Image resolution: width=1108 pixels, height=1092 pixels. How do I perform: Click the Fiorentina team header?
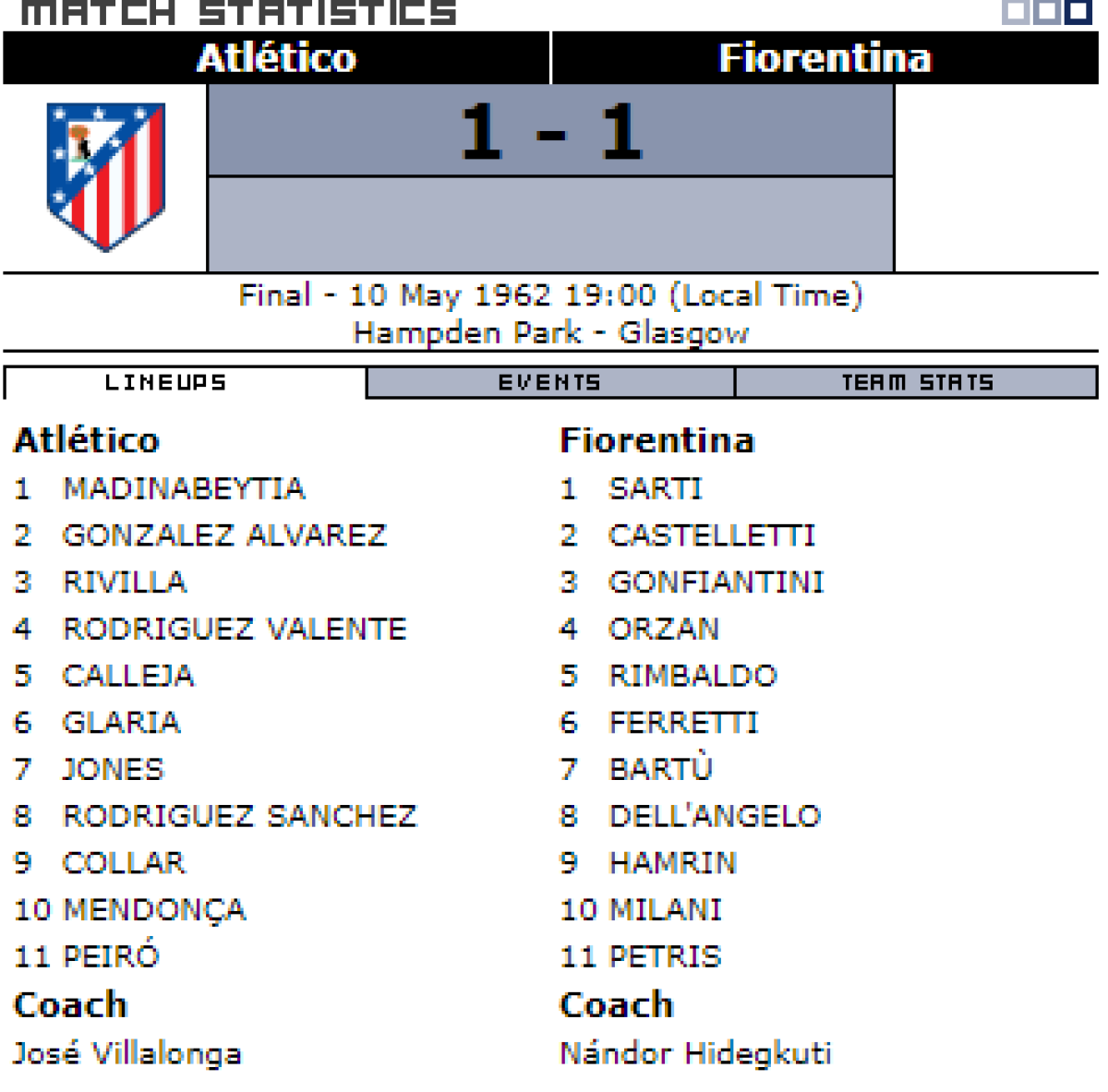coord(825,58)
